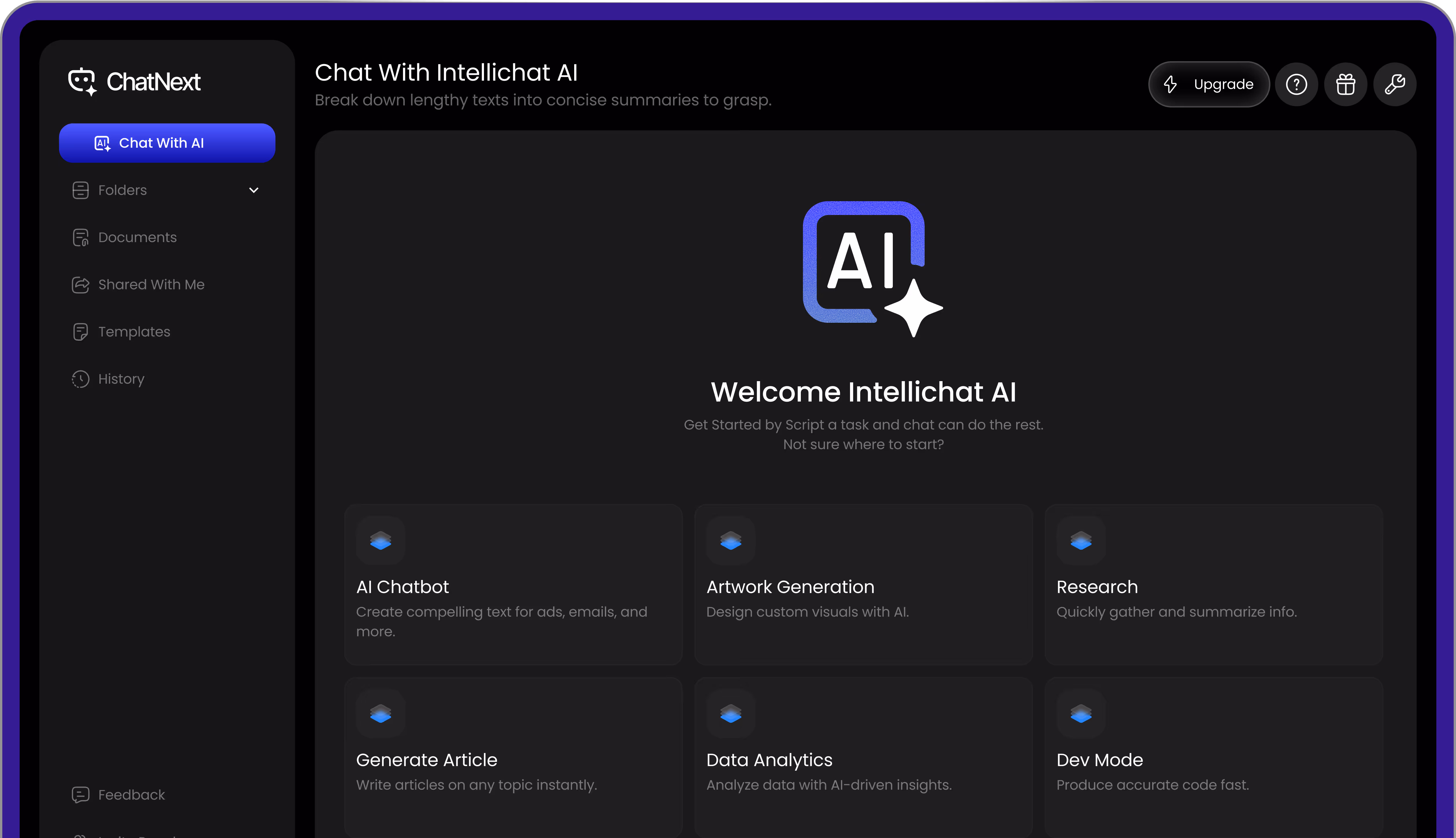Open the Folders sidebar section

(123, 190)
